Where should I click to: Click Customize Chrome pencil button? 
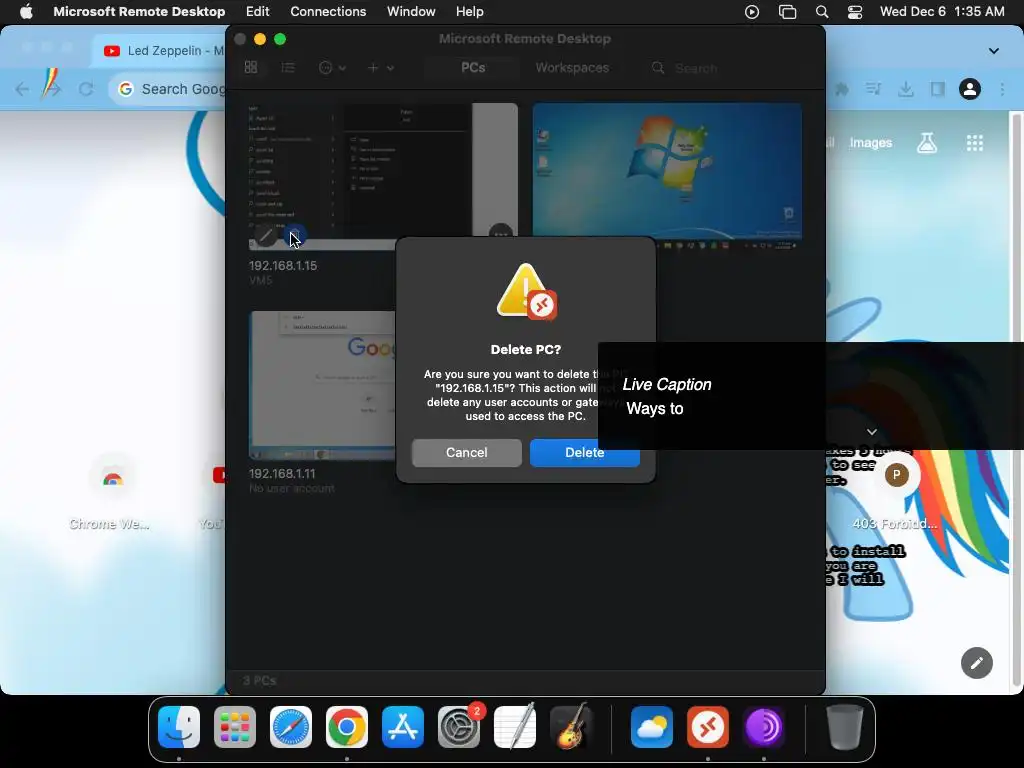[x=976, y=664]
